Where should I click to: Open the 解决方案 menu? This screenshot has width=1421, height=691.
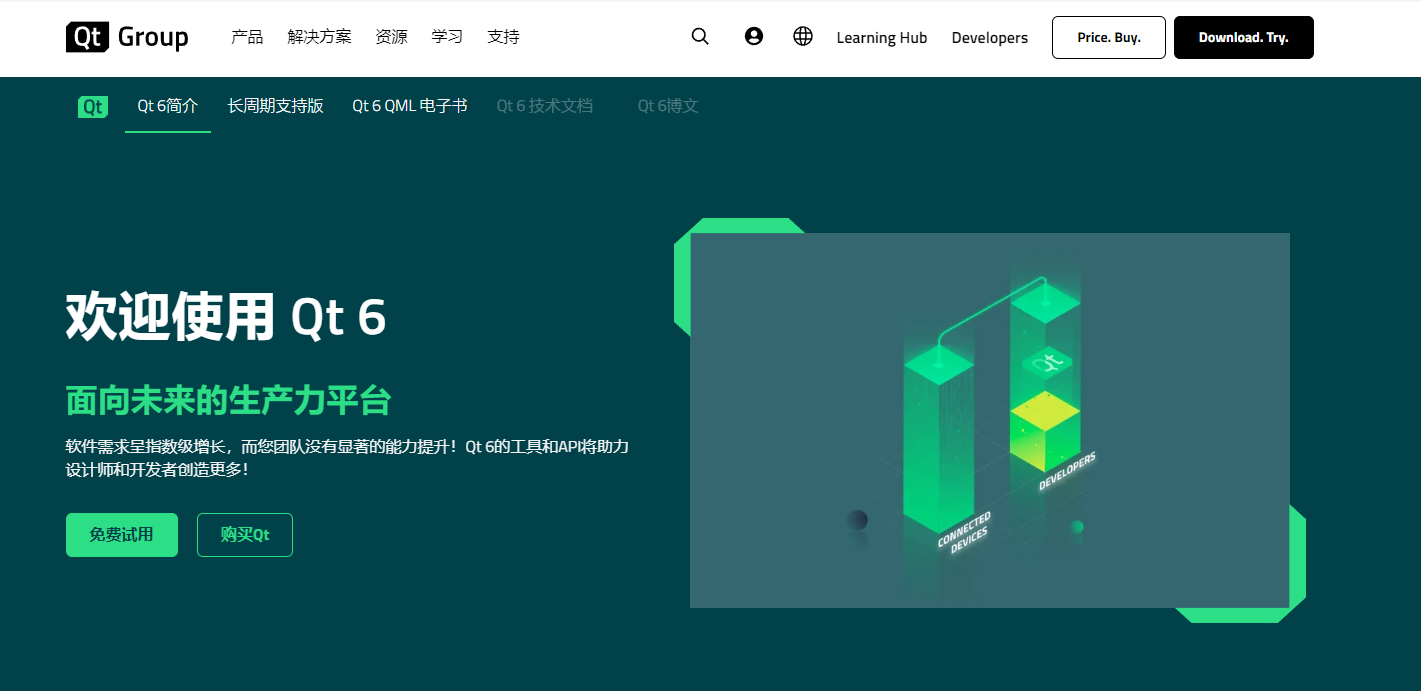pos(319,37)
